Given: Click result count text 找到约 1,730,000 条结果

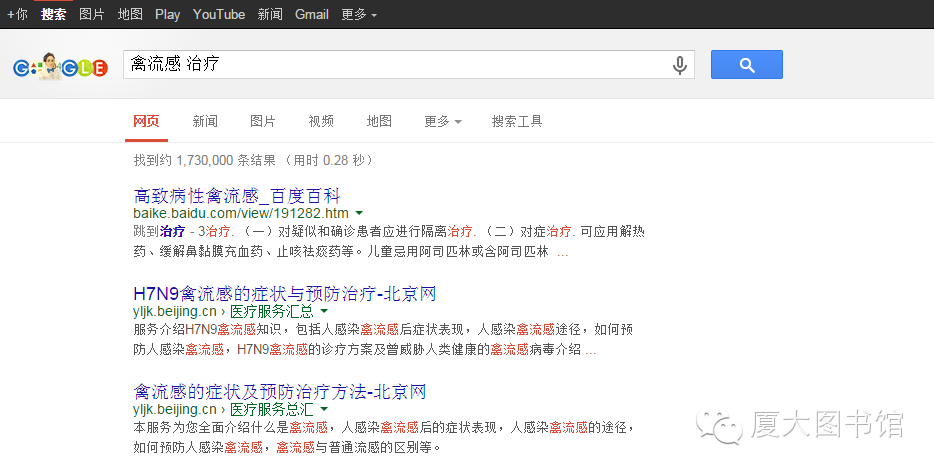Looking at the screenshot, I should coord(204,160).
